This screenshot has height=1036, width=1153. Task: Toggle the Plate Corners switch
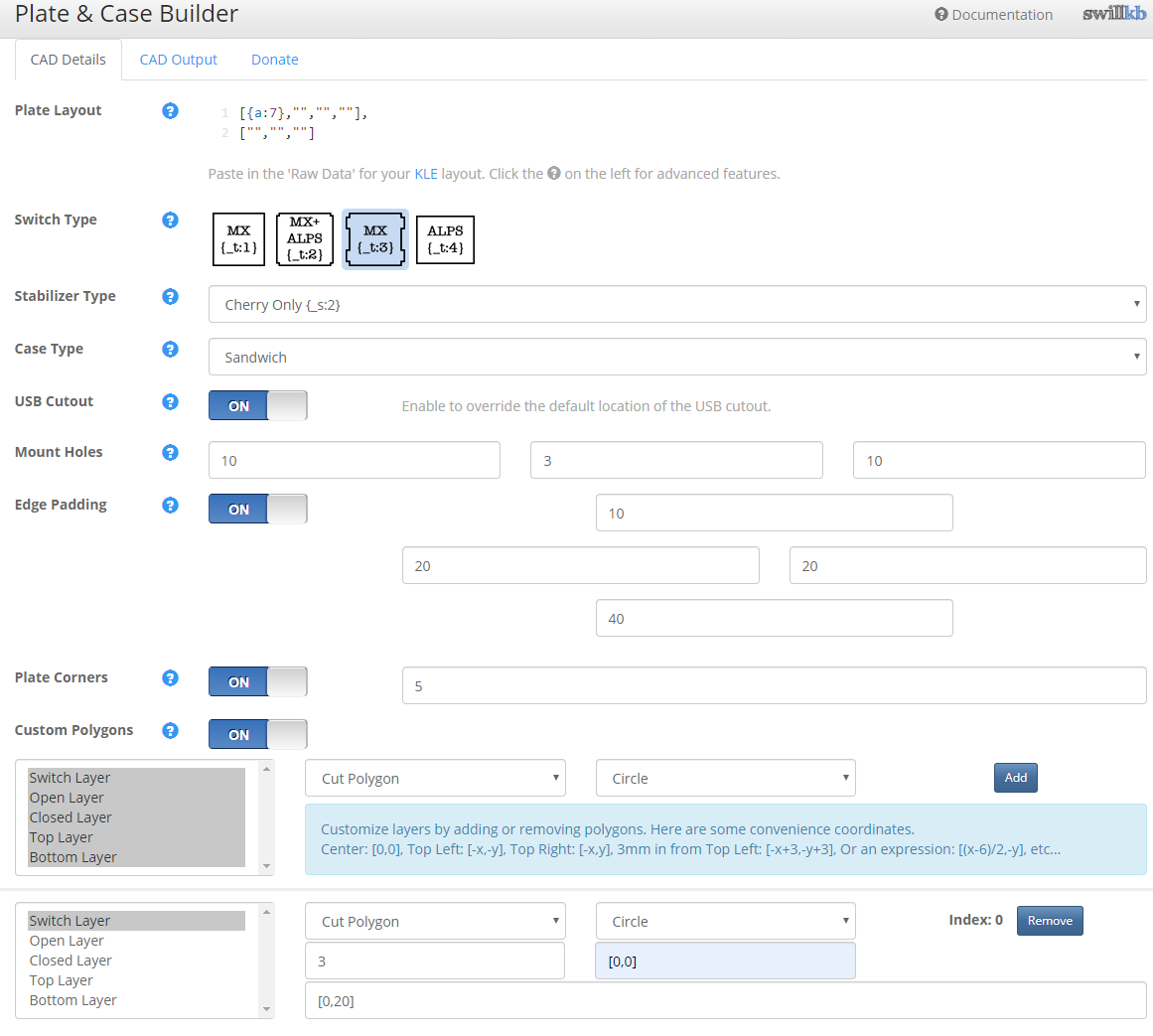[x=257, y=681]
